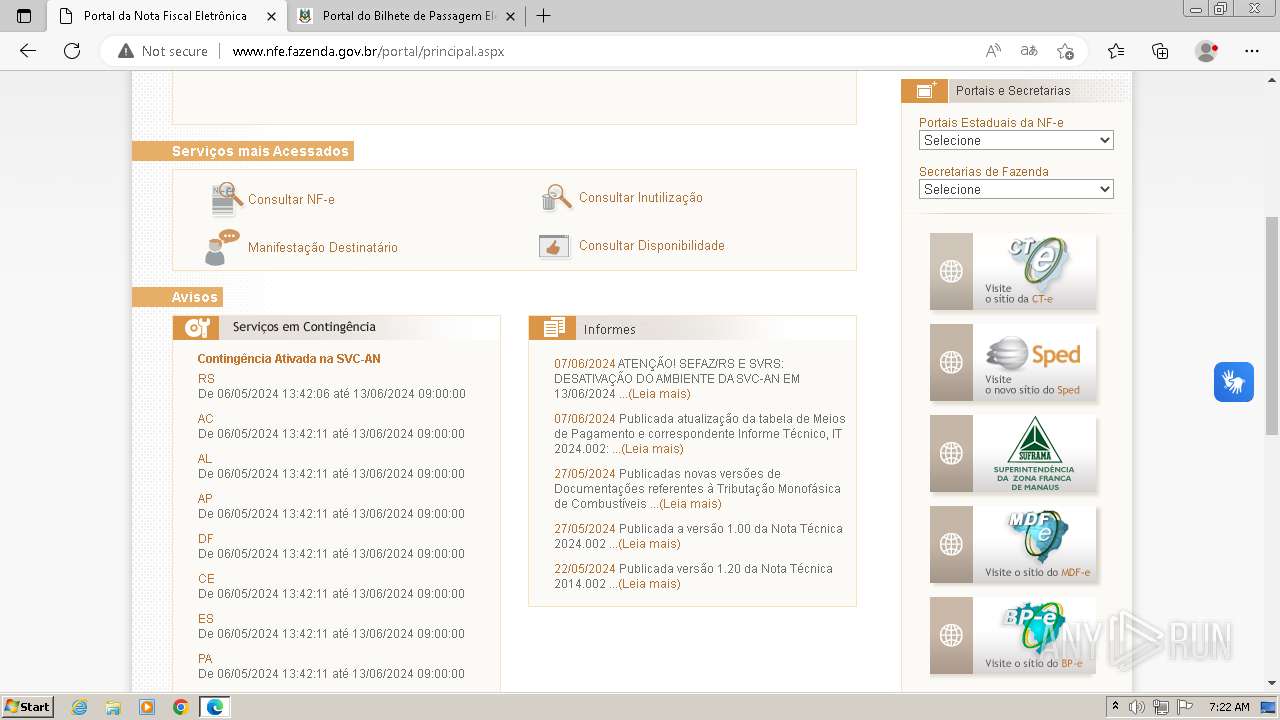Click the Consultar NF-e magnifier icon
This screenshot has height=720, width=1280.
click(x=226, y=199)
